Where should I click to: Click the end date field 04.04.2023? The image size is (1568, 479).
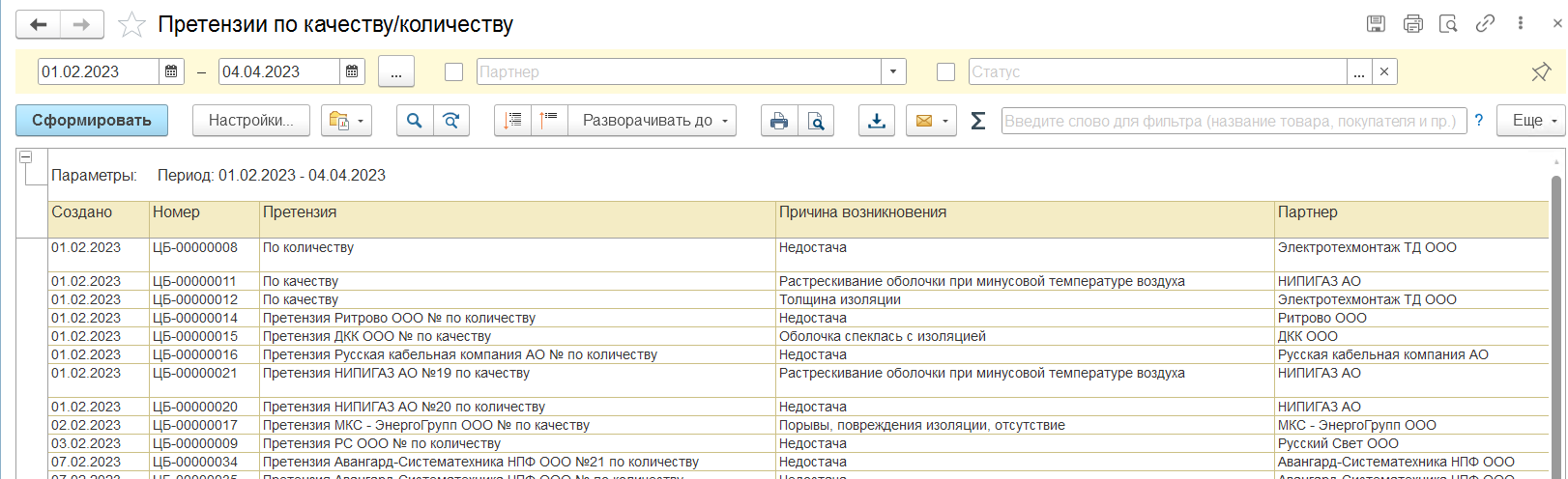(278, 71)
